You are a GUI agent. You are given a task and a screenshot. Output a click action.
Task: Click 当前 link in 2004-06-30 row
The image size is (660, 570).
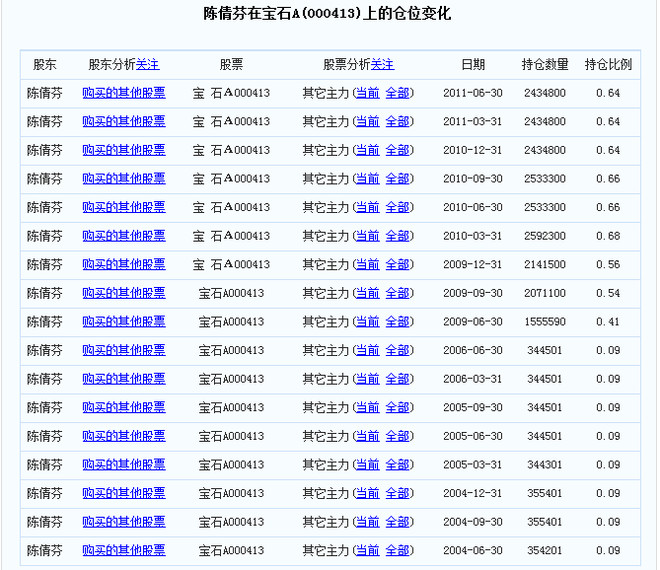[x=368, y=550]
